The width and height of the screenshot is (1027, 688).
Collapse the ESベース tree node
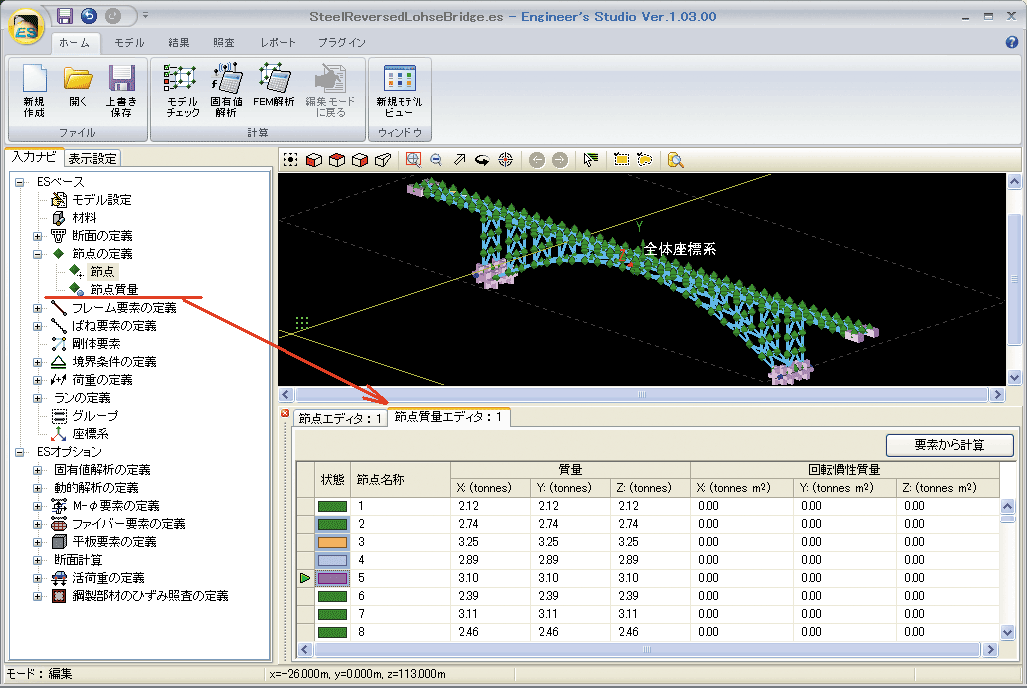point(20,182)
